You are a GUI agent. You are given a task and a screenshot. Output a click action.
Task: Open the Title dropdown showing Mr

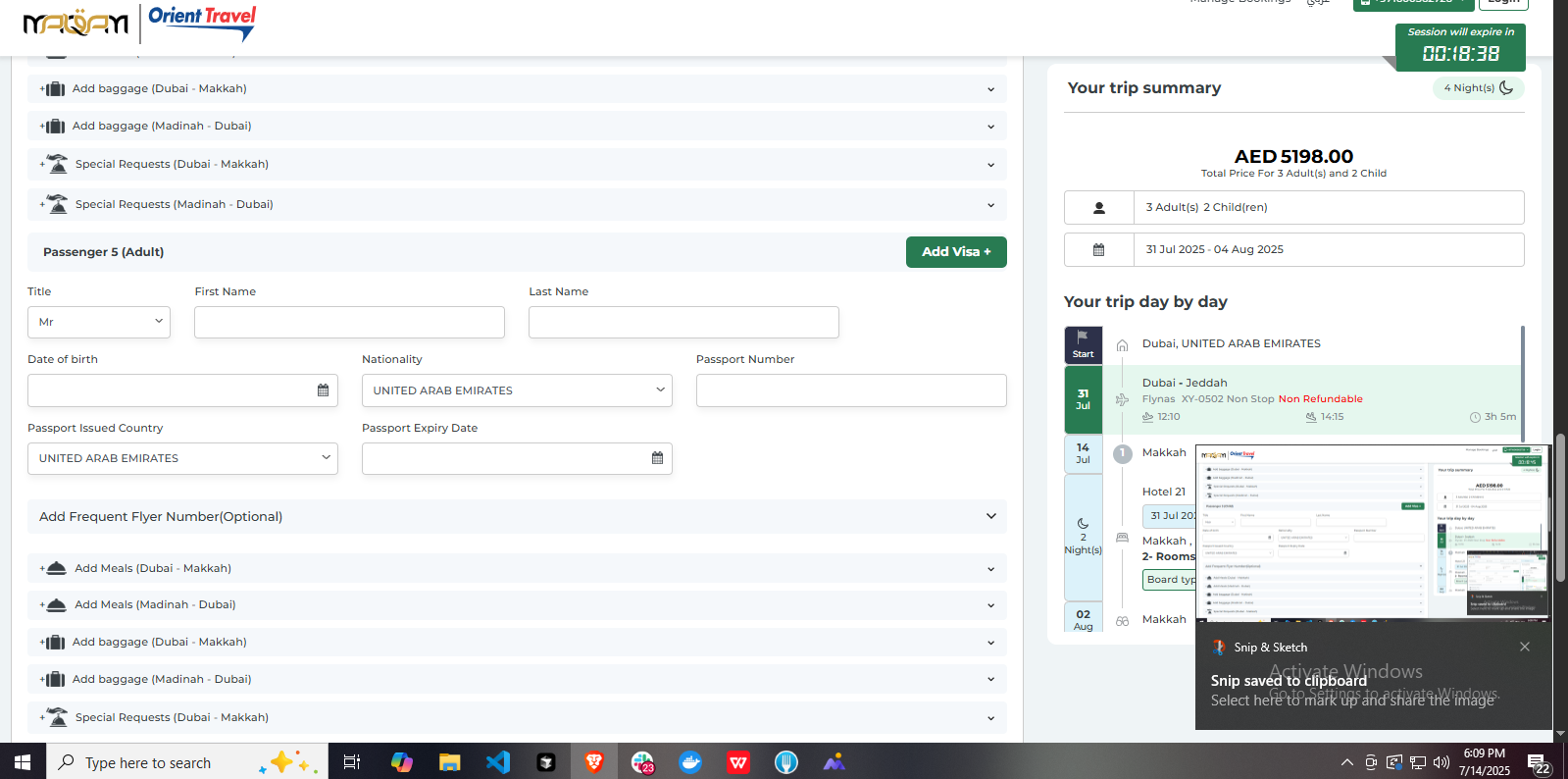point(99,322)
